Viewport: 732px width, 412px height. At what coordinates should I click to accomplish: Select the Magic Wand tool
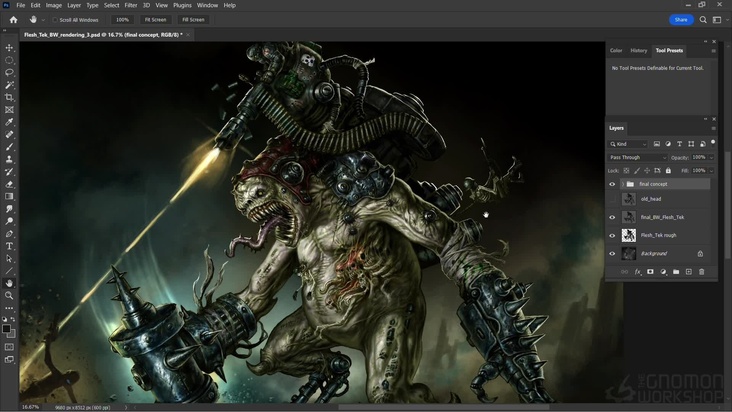point(9,85)
